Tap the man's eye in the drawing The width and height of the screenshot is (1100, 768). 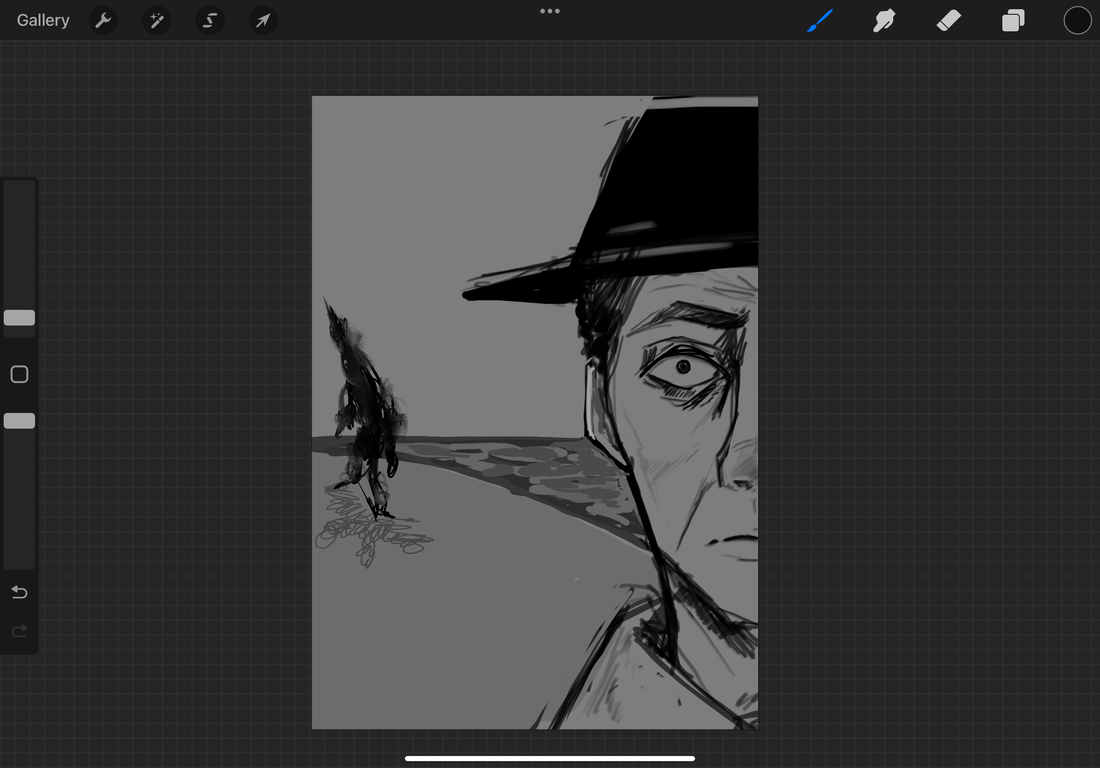click(683, 368)
